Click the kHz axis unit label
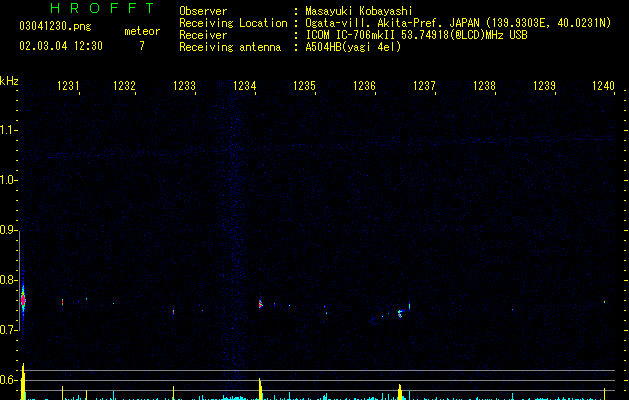This screenshot has height=400, width=629. [9, 81]
